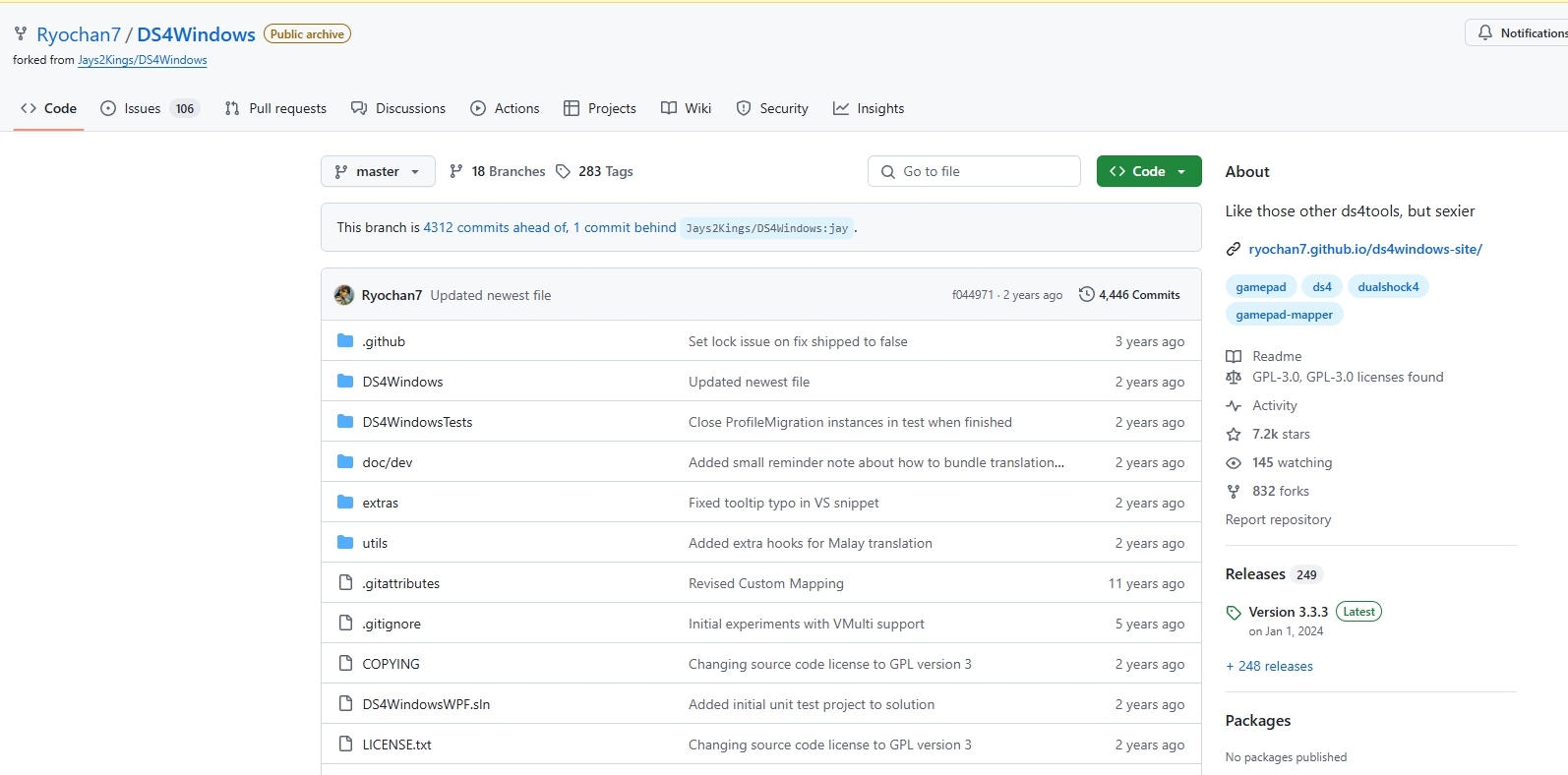Click folder icon beside doc/dev
This screenshot has height=775, width=1568.
[x=345, y=462]
